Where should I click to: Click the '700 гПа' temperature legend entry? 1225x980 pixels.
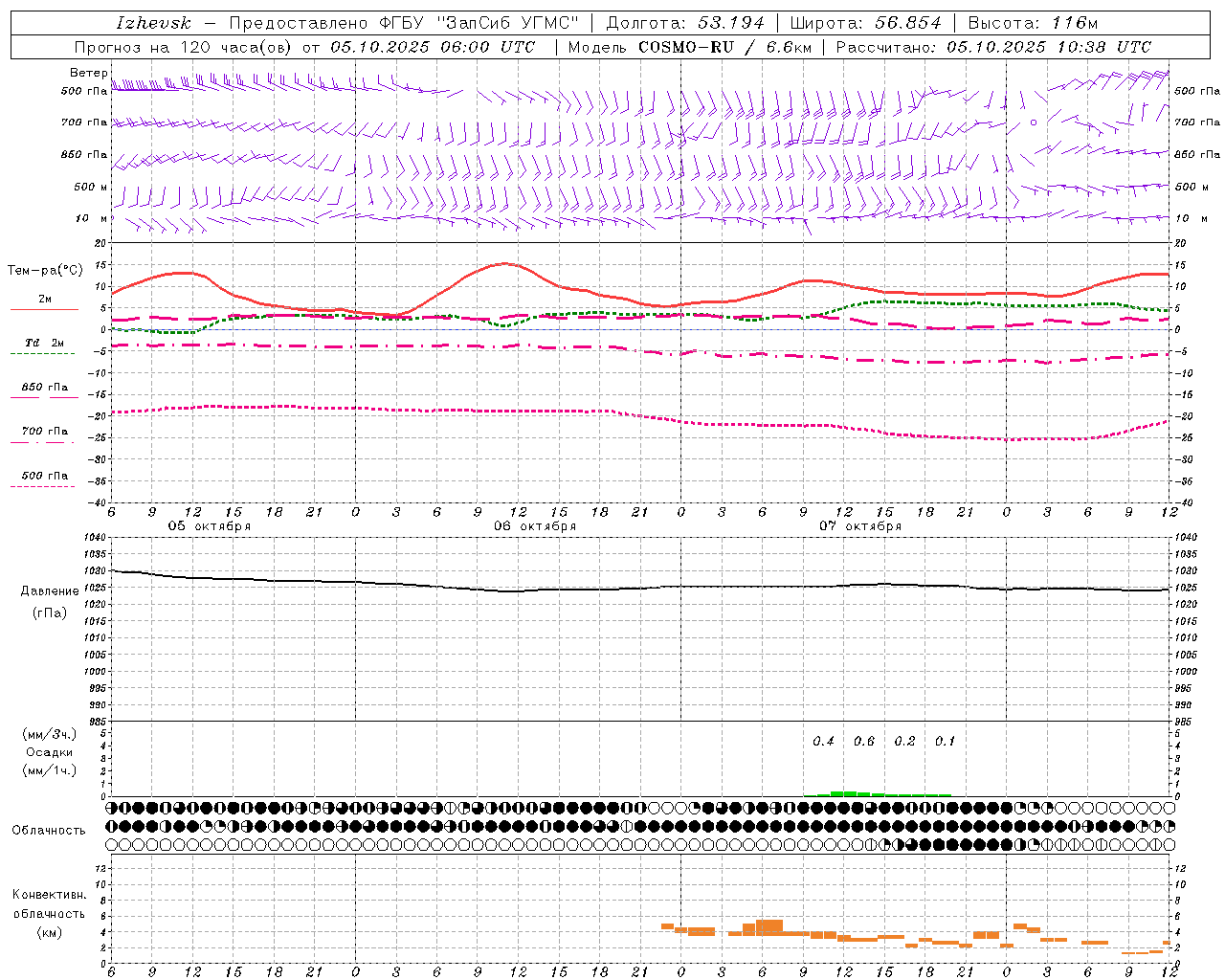click(x=44, y=432)
